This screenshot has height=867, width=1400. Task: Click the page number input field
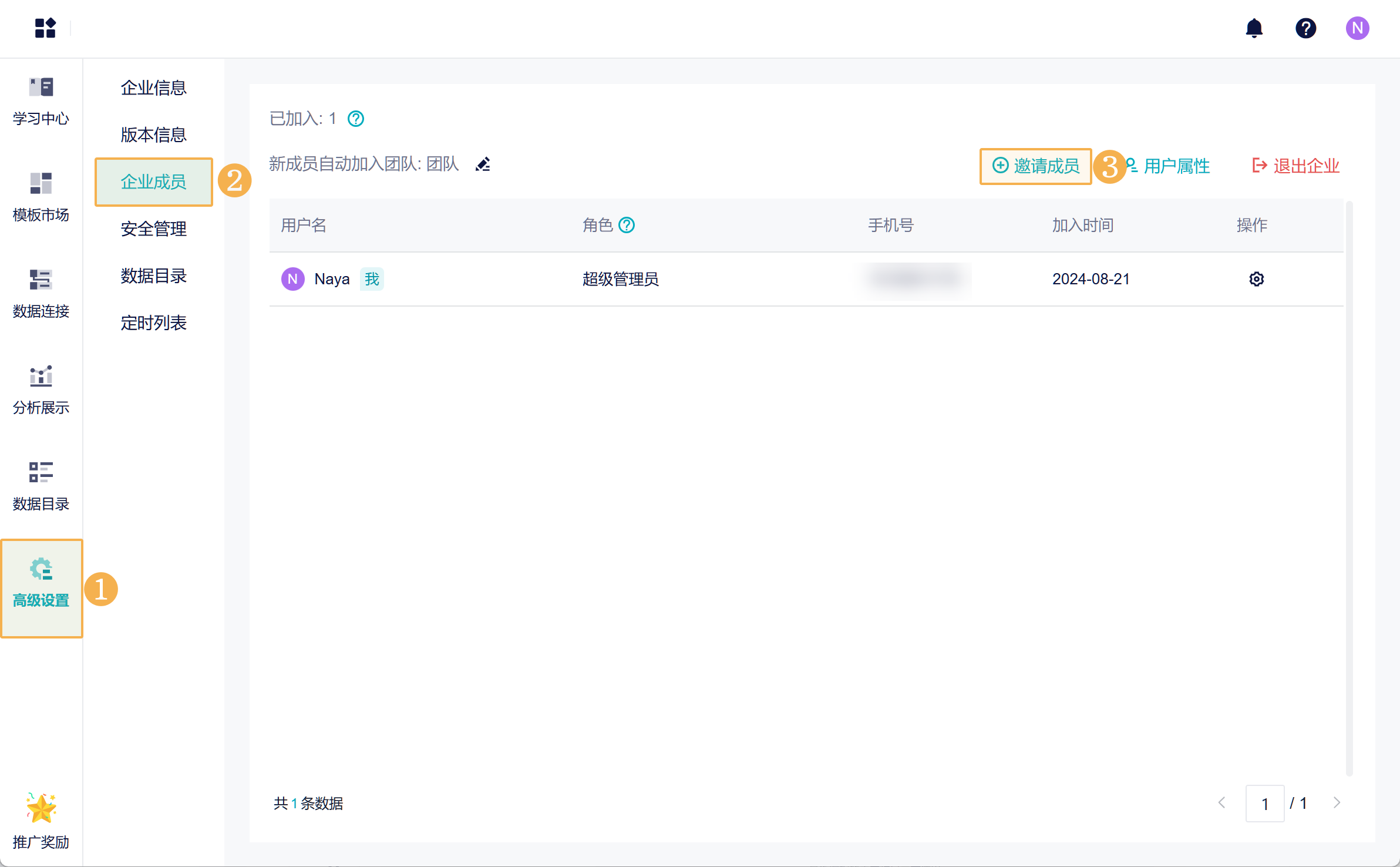[1264, 804]
